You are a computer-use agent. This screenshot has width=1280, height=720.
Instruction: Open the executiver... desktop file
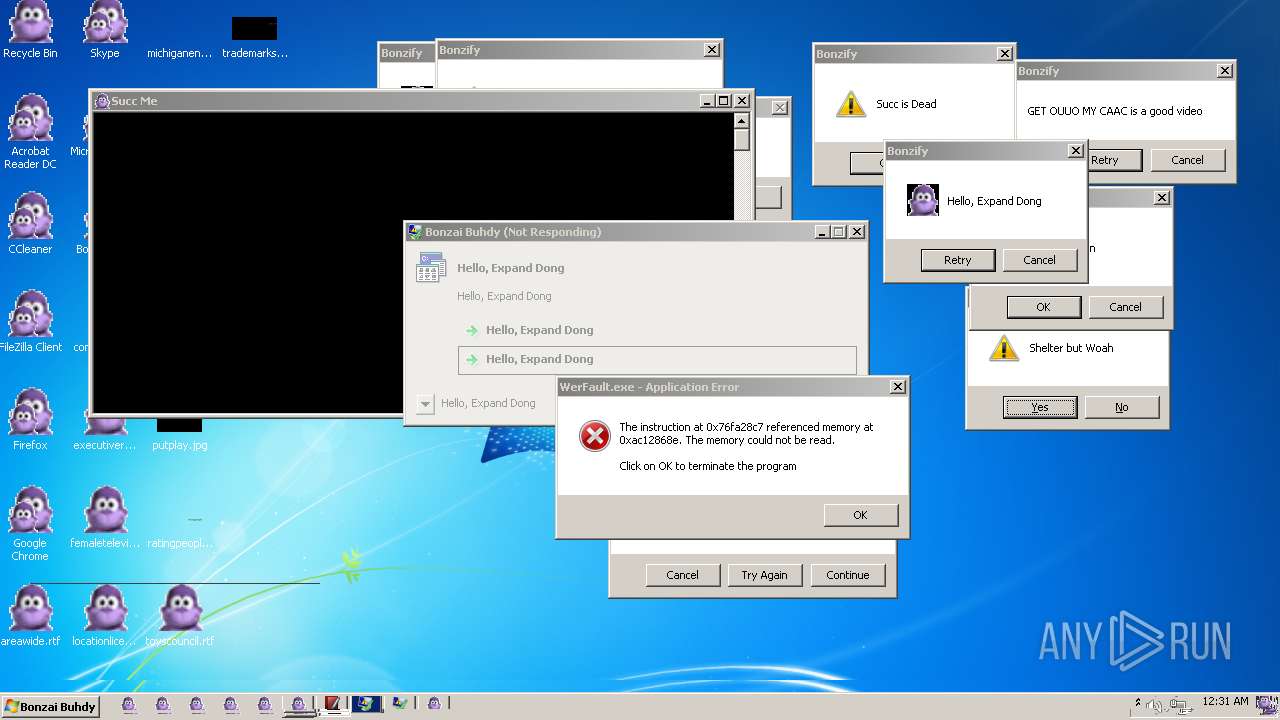point(105,436)
